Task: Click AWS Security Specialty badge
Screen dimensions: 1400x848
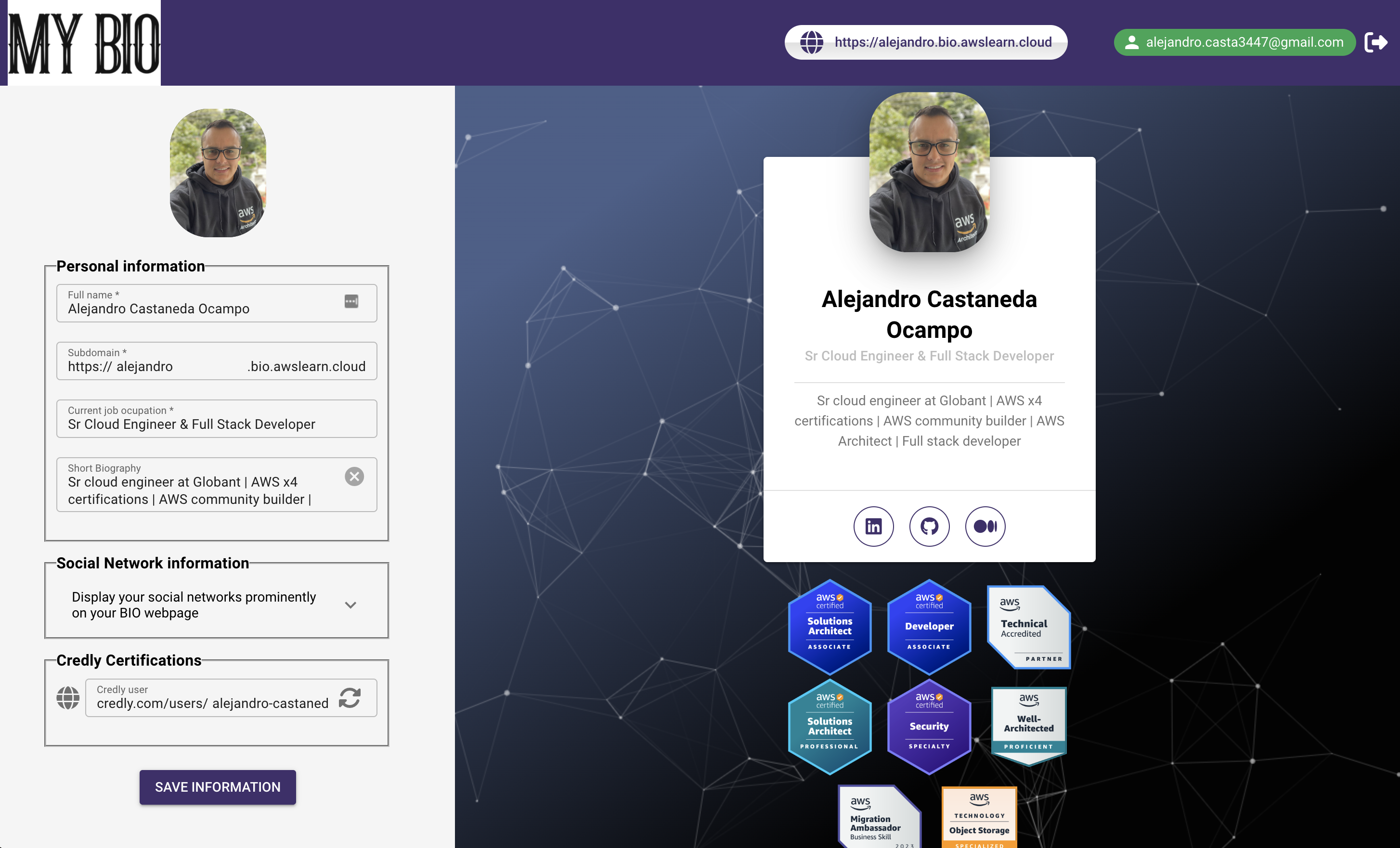Action: tap(929, 726)
